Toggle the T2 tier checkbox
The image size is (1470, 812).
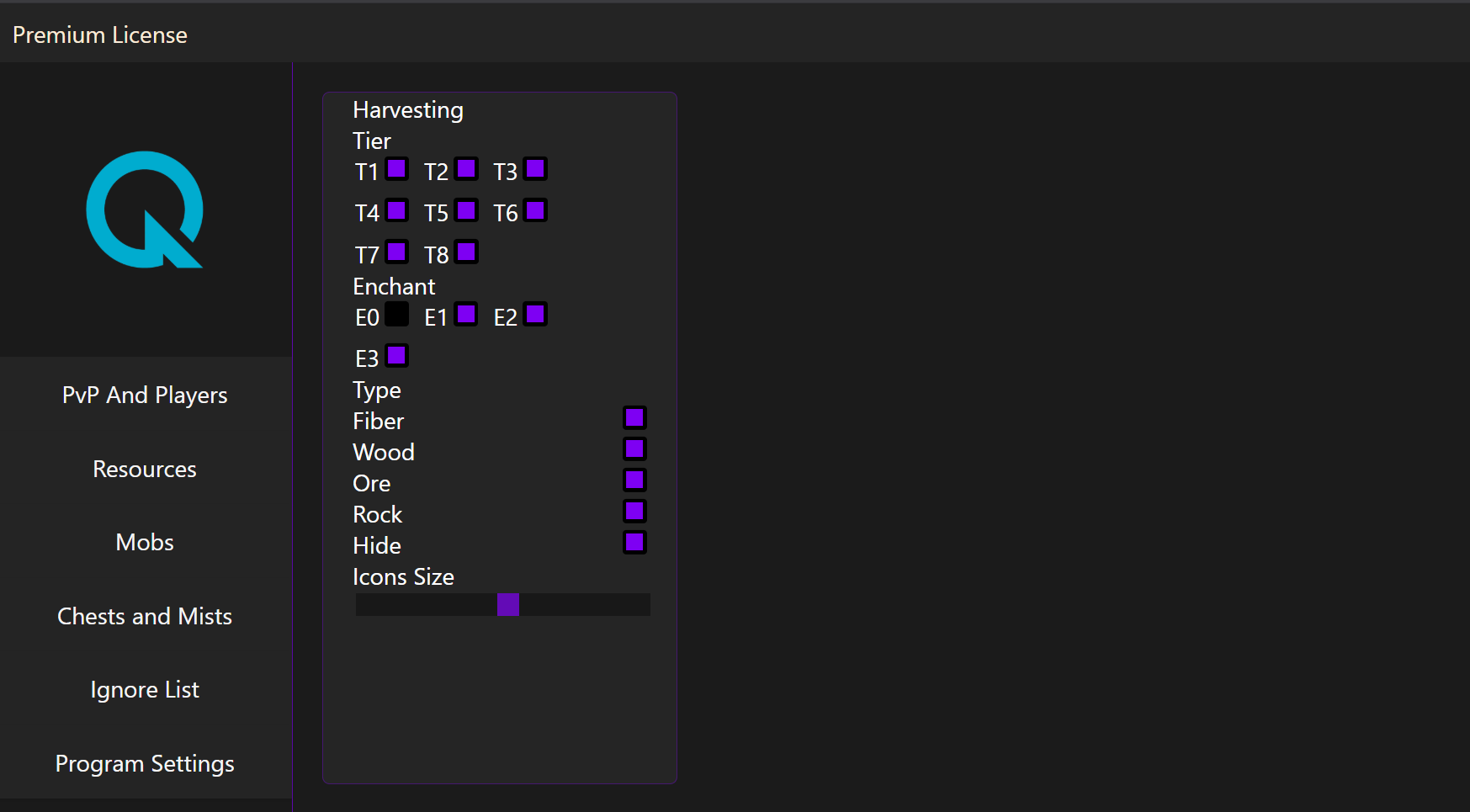(x=466, y=169)
